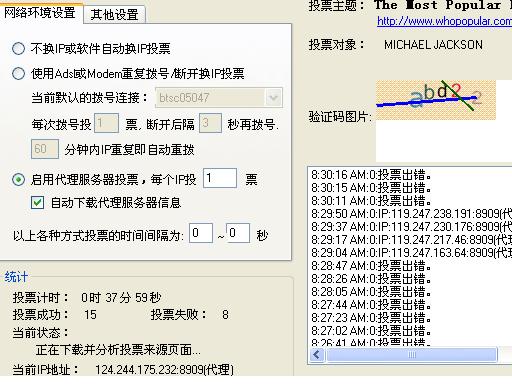Click the 断开后隔 seconds field
The width and height of the screenshot is (512, 384).
point(210,123)
